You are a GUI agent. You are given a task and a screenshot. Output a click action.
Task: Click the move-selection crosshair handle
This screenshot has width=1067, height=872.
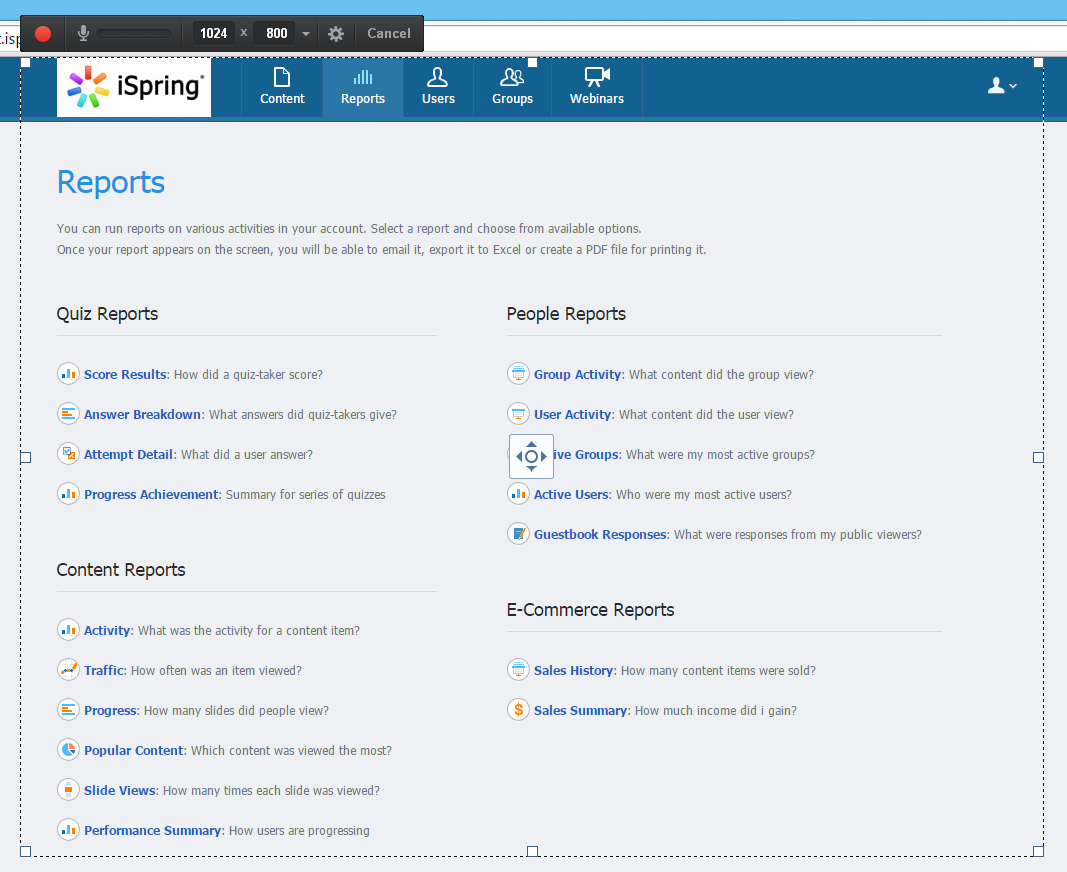[x=531, y=457]
